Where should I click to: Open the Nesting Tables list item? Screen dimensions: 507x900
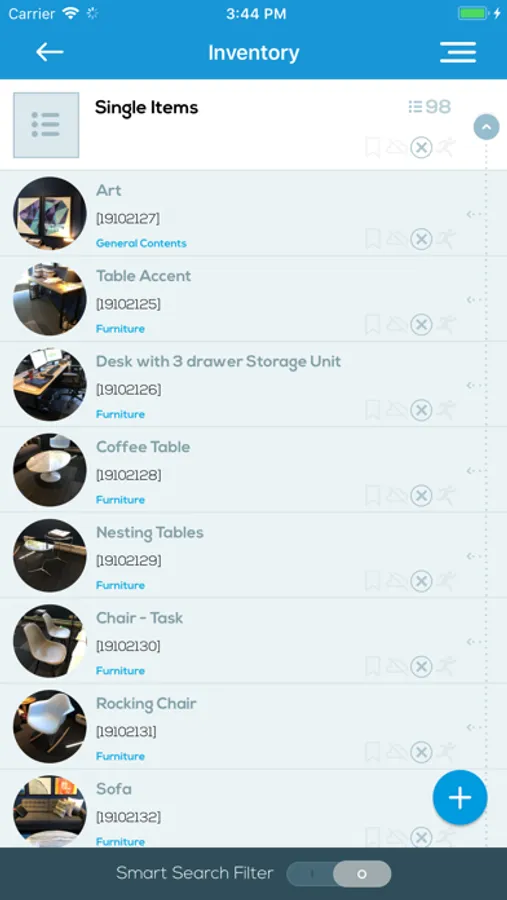pos(253,555)
